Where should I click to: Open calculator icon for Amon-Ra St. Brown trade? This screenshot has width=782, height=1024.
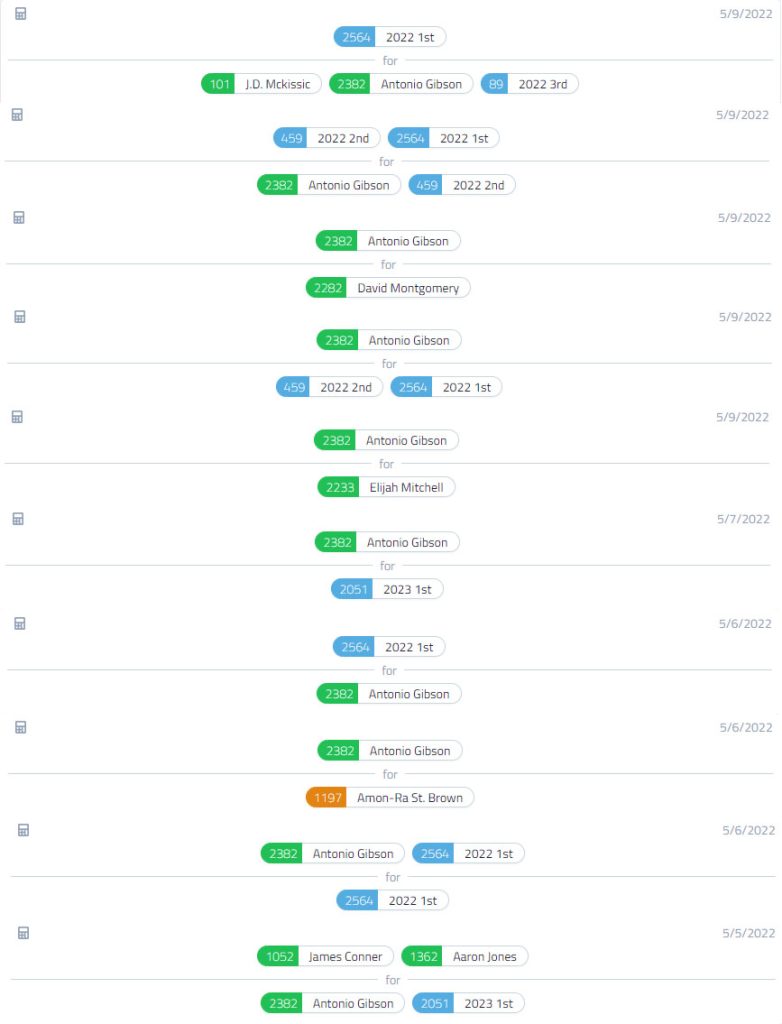pos(20,727)
